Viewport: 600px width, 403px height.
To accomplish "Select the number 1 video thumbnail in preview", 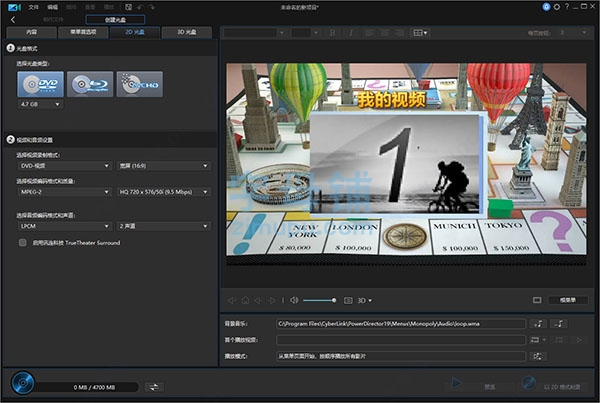I will pyautogui.click(x=395, y=163).
